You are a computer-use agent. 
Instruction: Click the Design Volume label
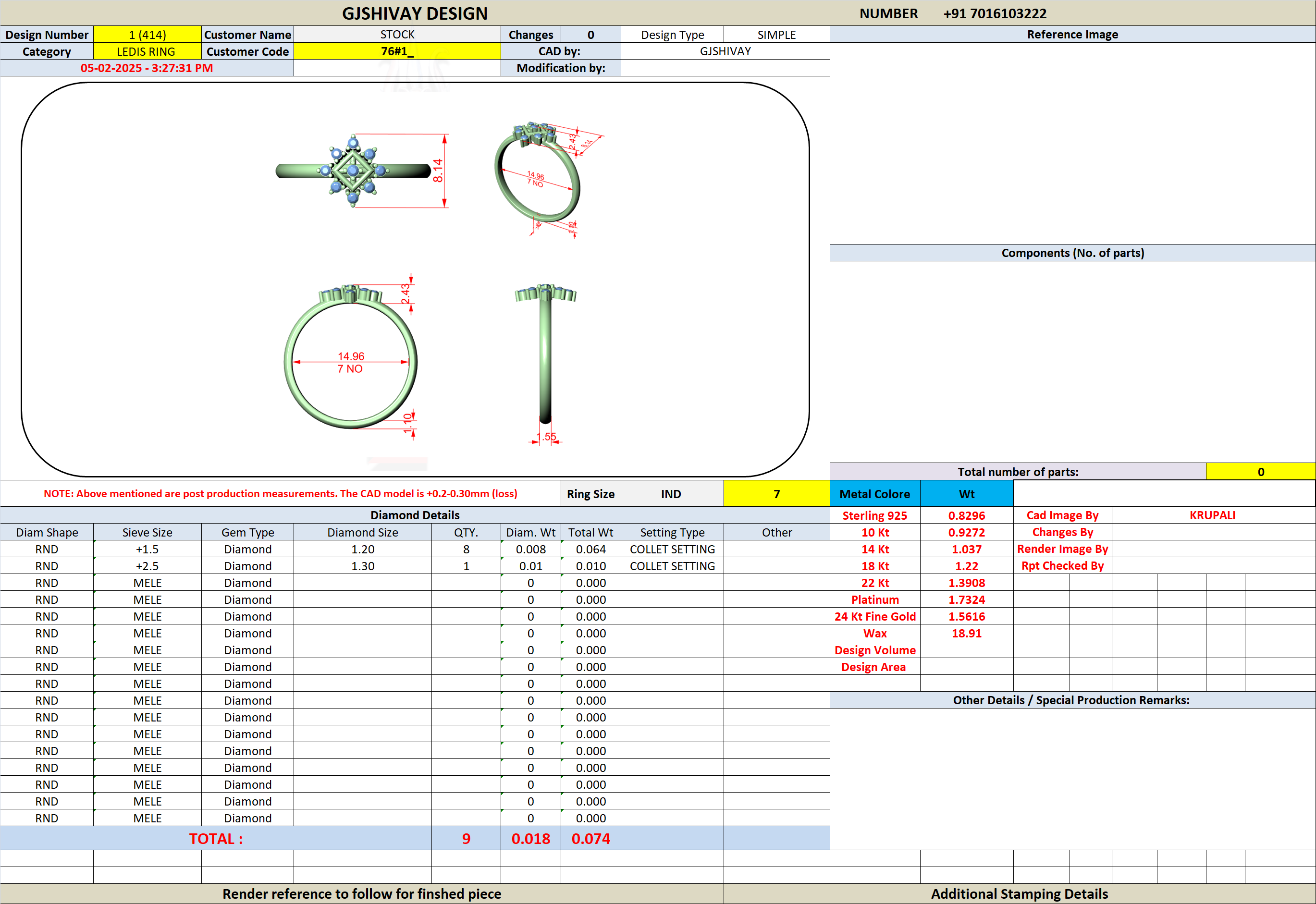(874, 650)
